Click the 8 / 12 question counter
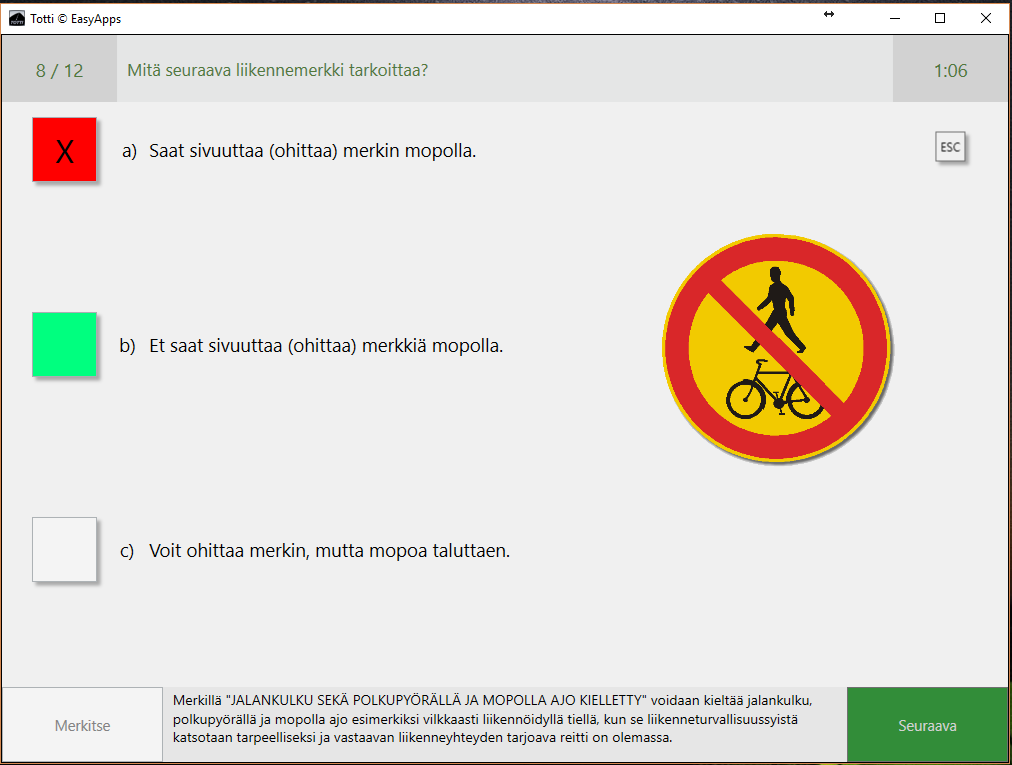The height and width of the screenshot is (765, 1012). point(60,71)
